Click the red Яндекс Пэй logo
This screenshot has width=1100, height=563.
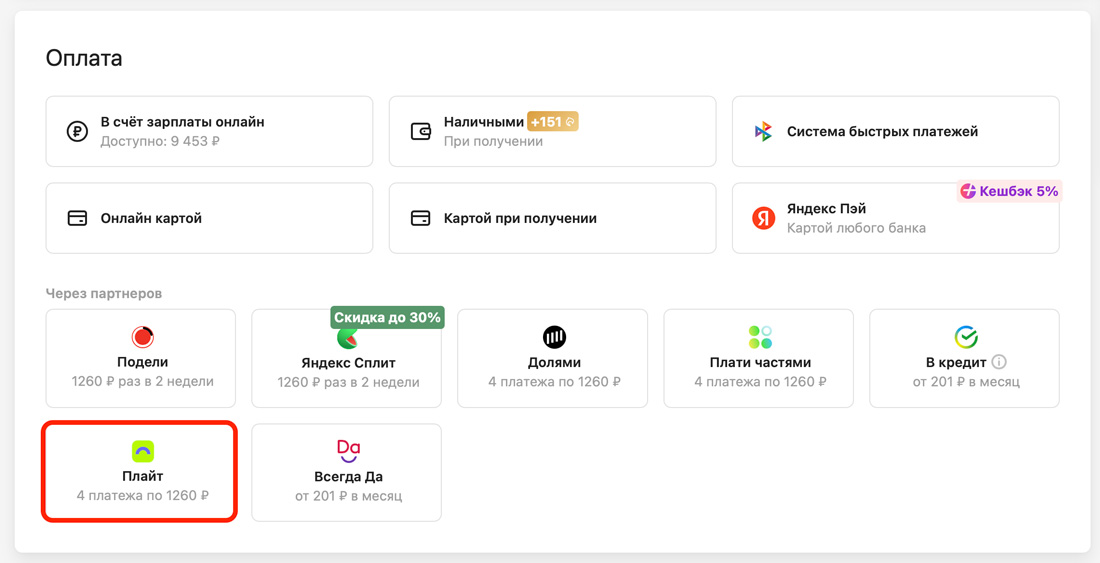point(763,218)
